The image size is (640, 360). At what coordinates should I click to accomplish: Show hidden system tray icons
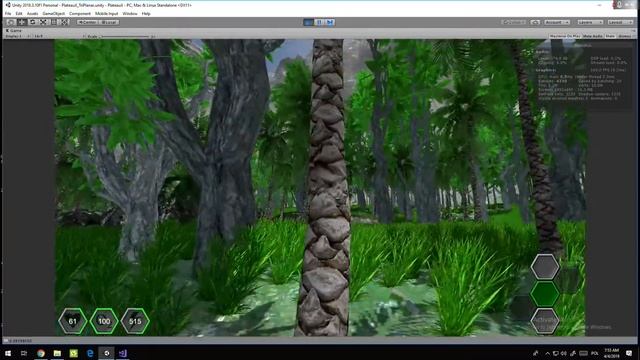pyautogui.click(x=547, y=353)
